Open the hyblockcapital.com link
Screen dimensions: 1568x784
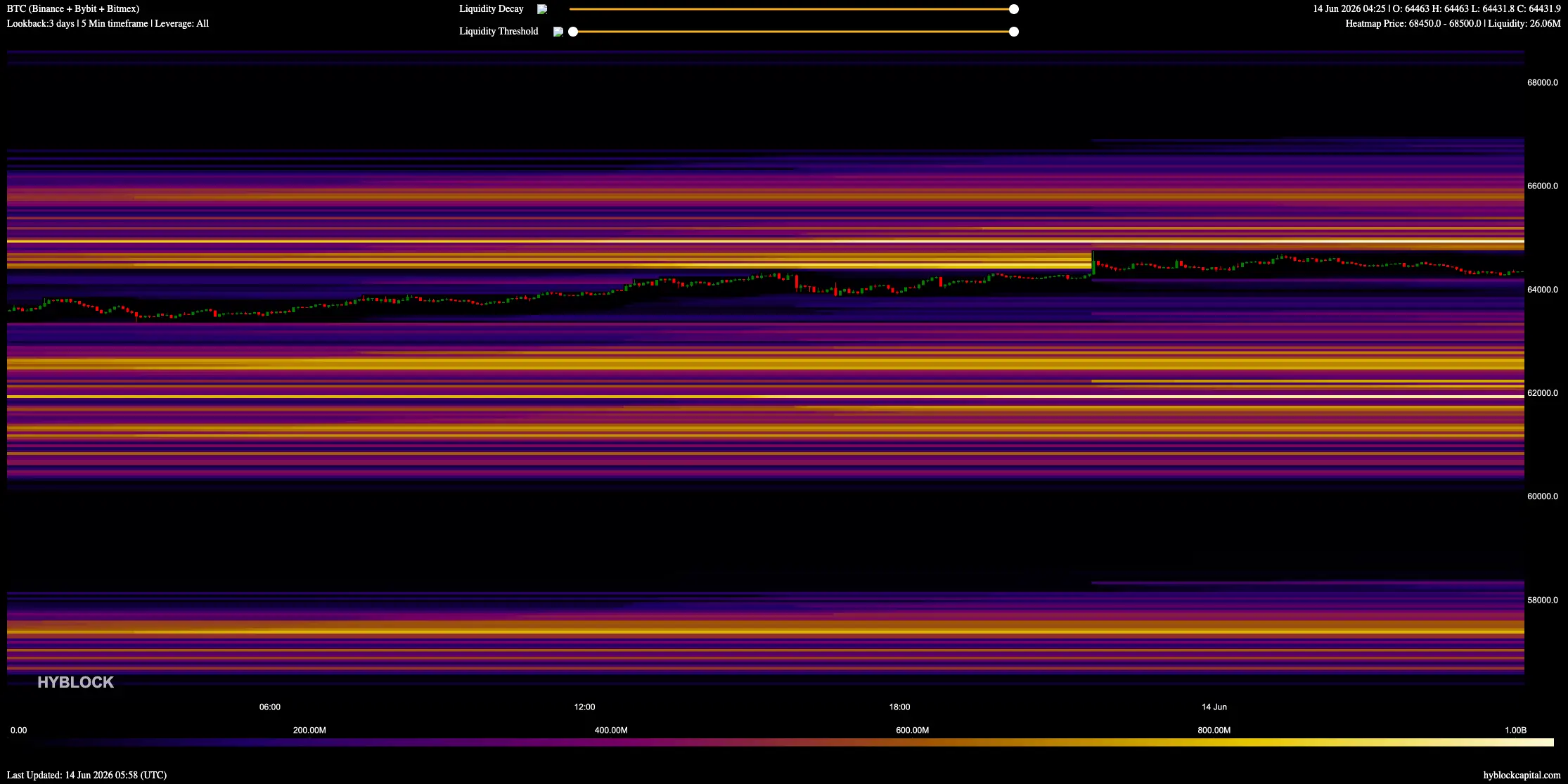1522,775
